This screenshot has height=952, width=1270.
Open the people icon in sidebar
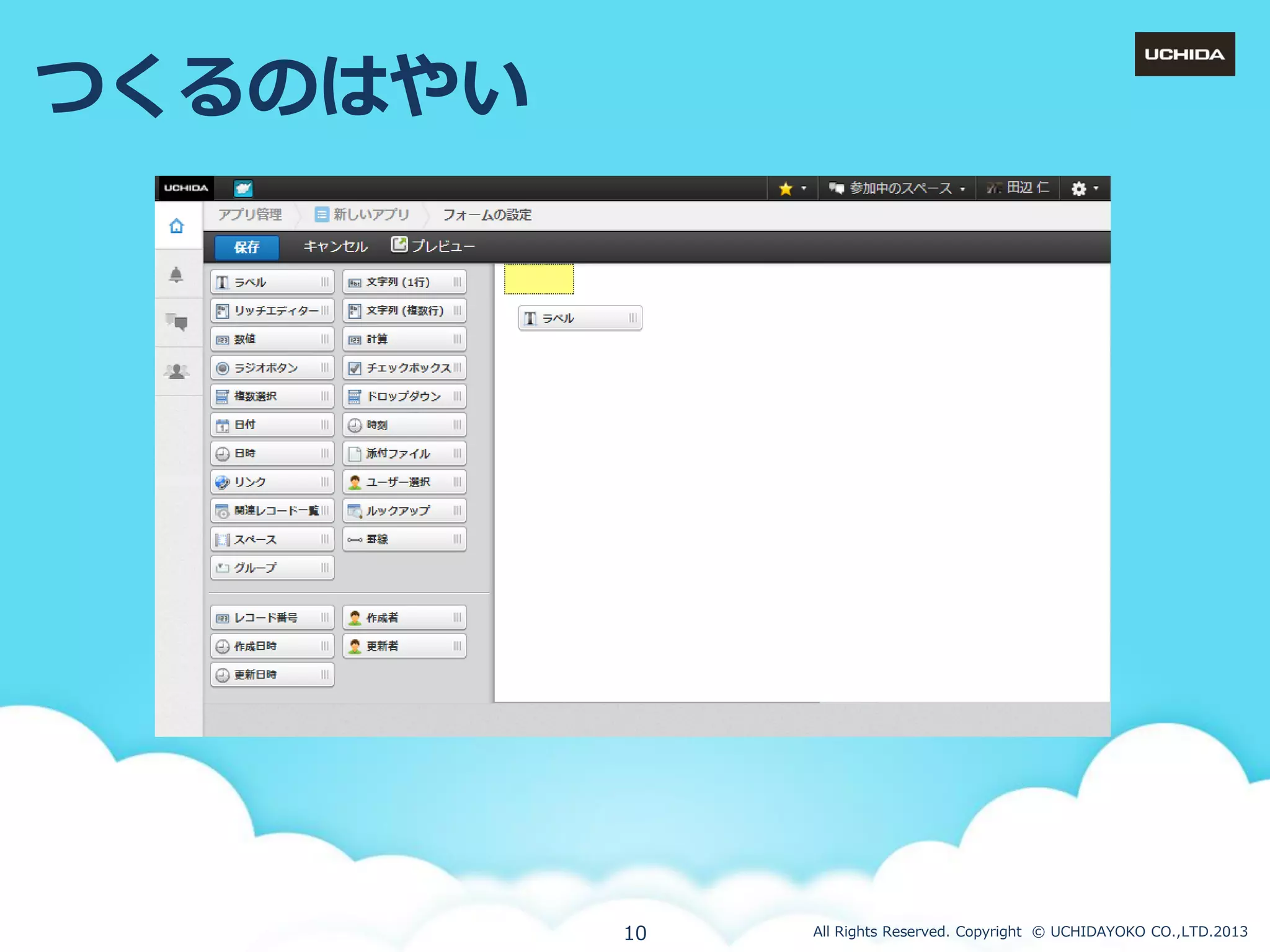tap(177, 371)
